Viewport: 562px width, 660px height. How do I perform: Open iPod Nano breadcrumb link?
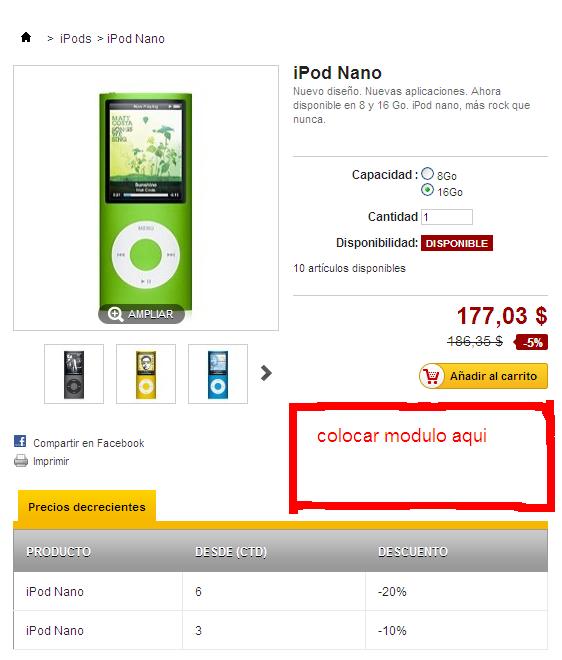[136, 39]
